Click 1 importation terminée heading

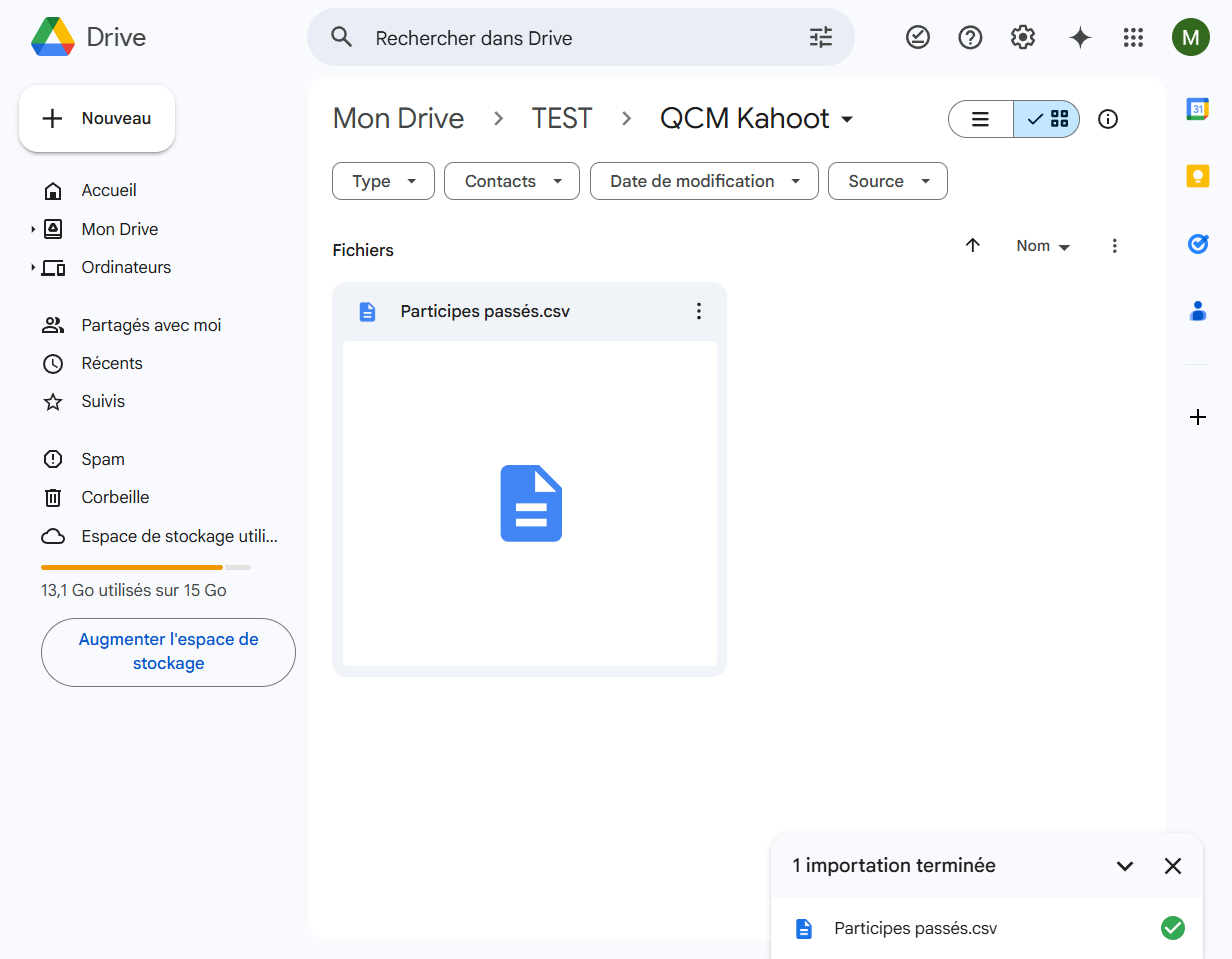pyautogui.click(x=894, y=866)
